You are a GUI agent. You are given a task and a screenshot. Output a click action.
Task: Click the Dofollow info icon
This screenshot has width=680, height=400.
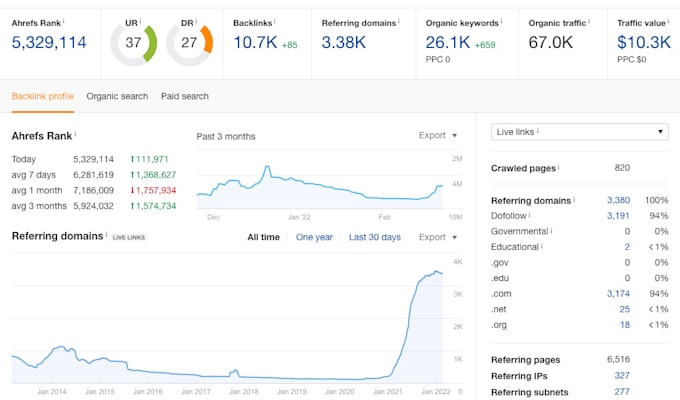click(x=529, y=214)
